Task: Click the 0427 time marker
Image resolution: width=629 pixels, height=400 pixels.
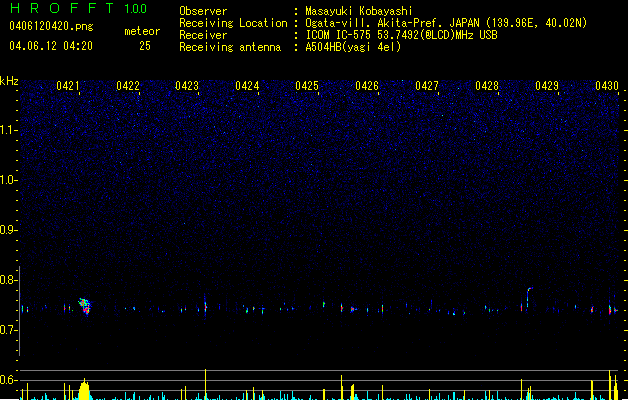Action: (x=427, y=86)
